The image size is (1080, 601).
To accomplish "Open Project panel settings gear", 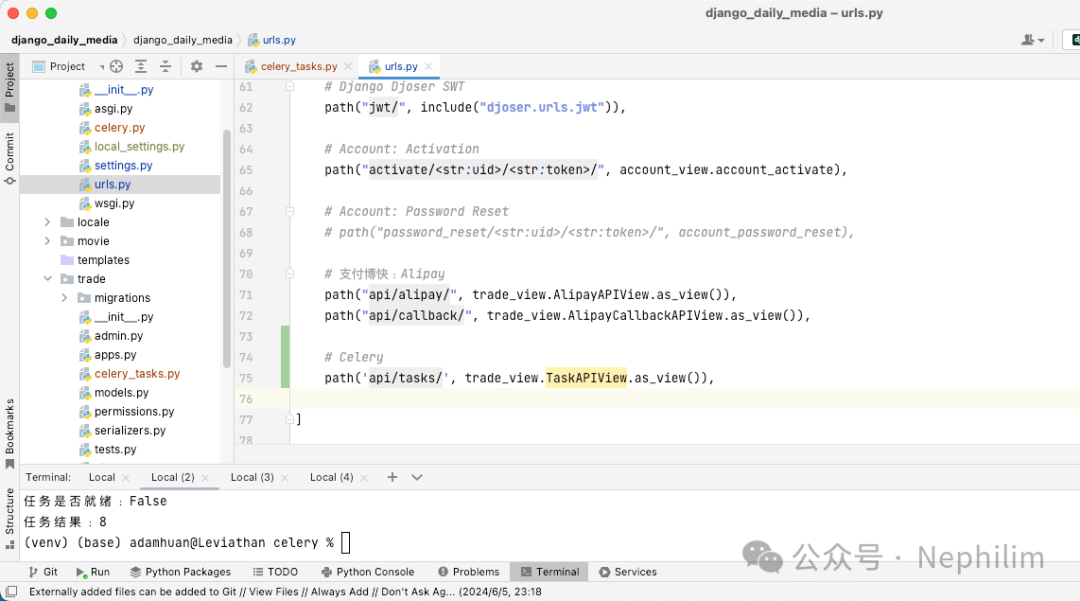I will coord(196,66).
